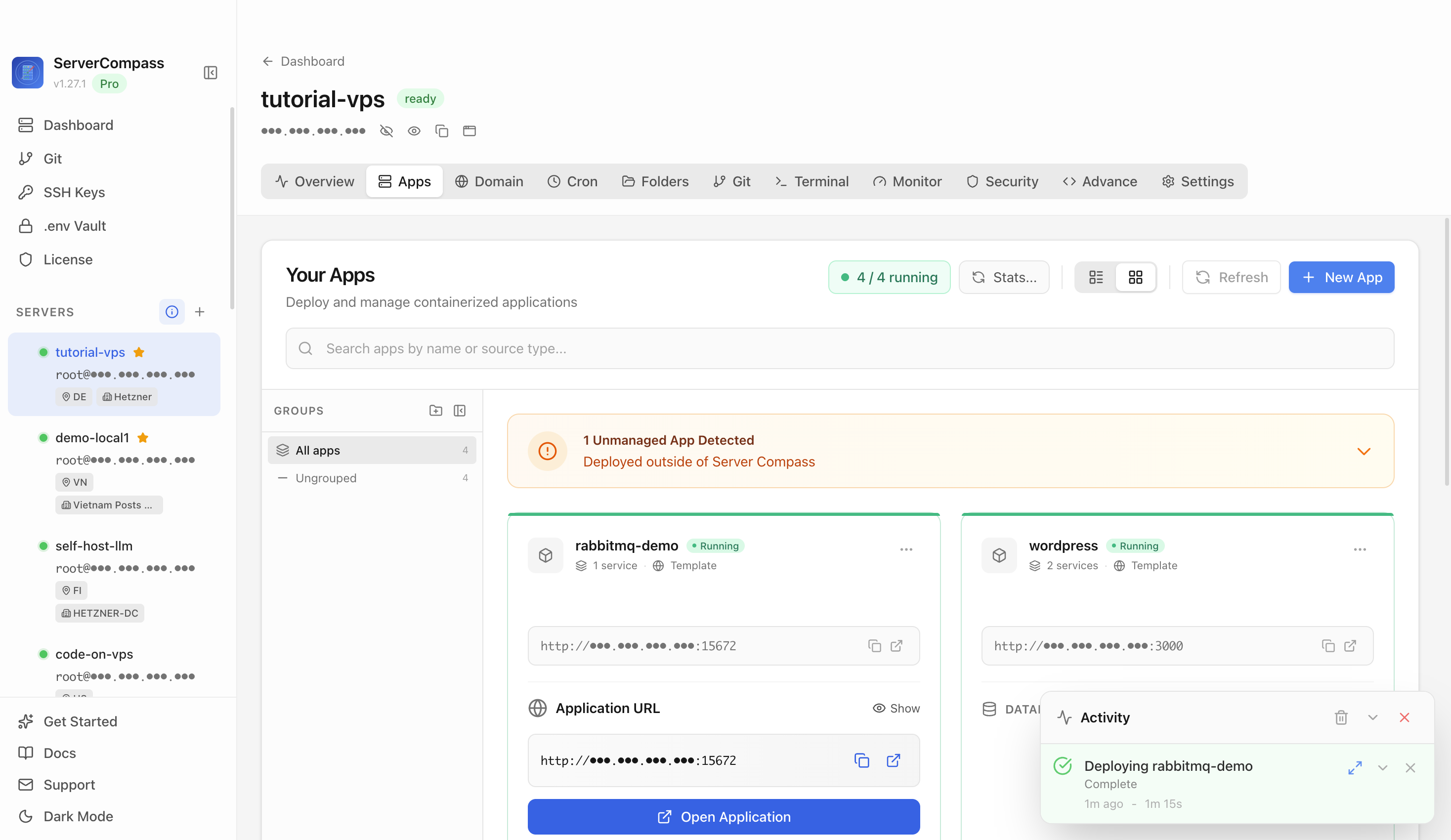
Task: Copy wordpress port 3000 URL
Action: (x=1328, y=646)
